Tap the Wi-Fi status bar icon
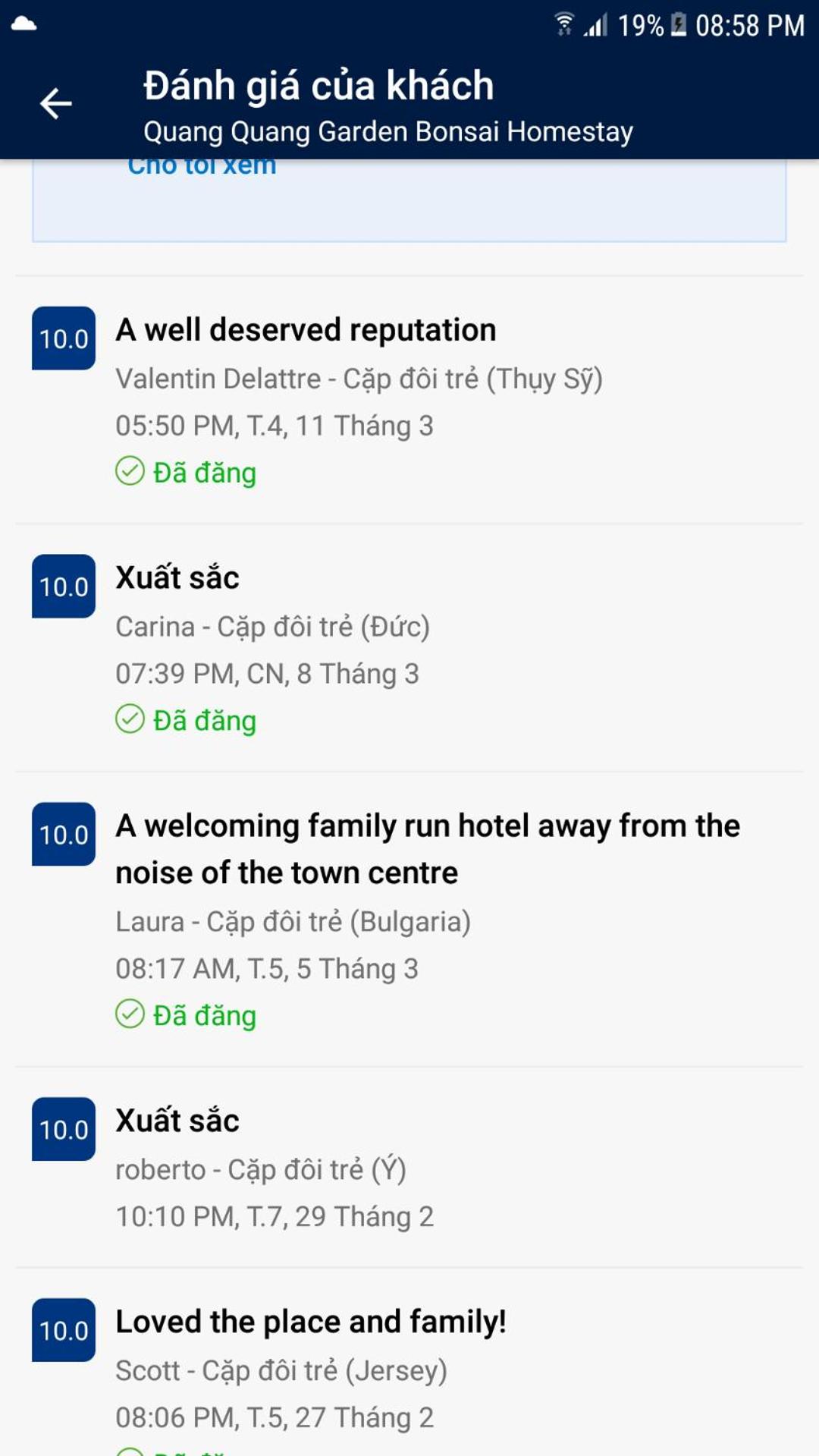 tap(564, 25)
